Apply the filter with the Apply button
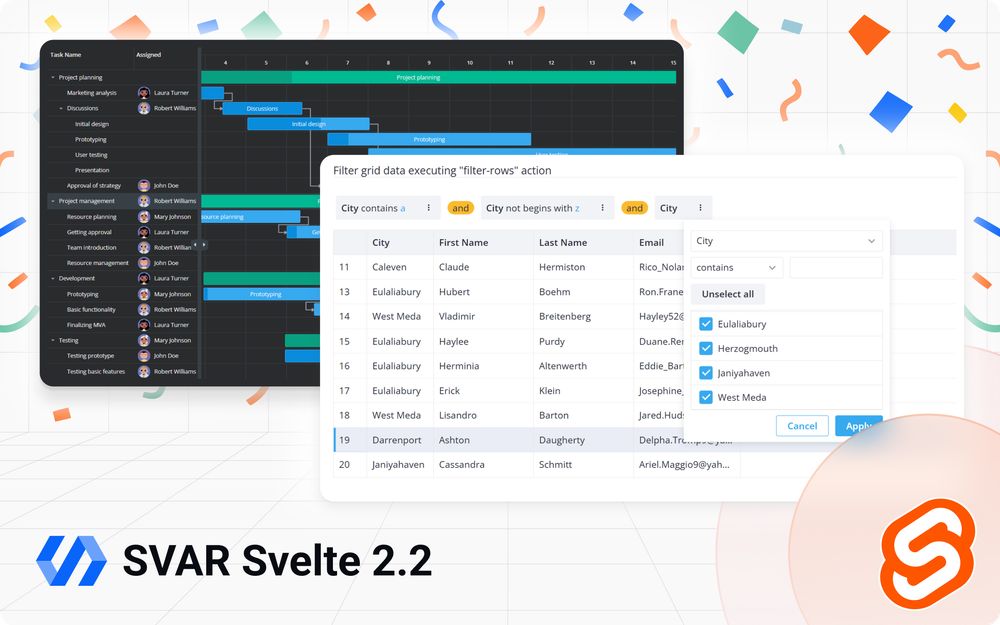The height and width of the screenshot is (625, 1000). pyautogui.click(x=858, y=426)
